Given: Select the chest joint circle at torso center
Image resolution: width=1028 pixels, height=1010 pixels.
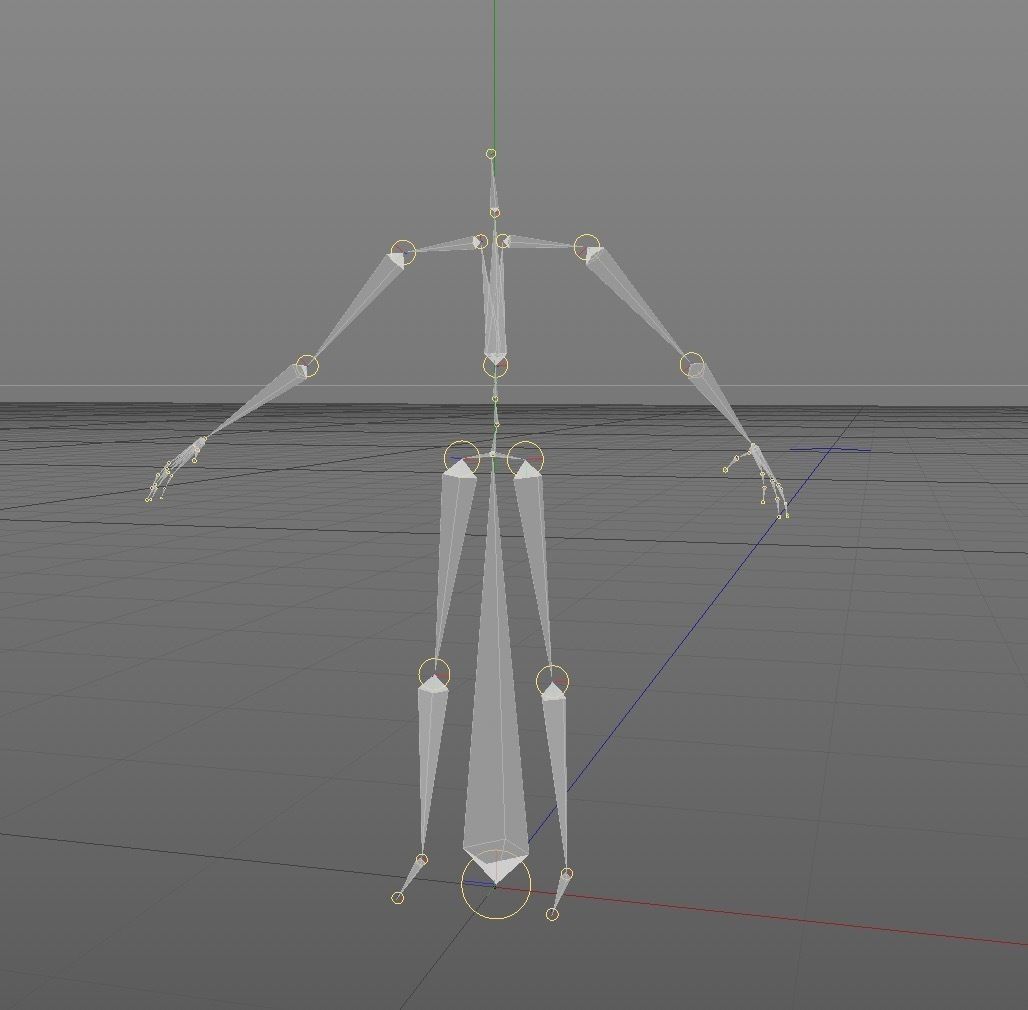Looking at the screenshot, I should pos(496,364).
